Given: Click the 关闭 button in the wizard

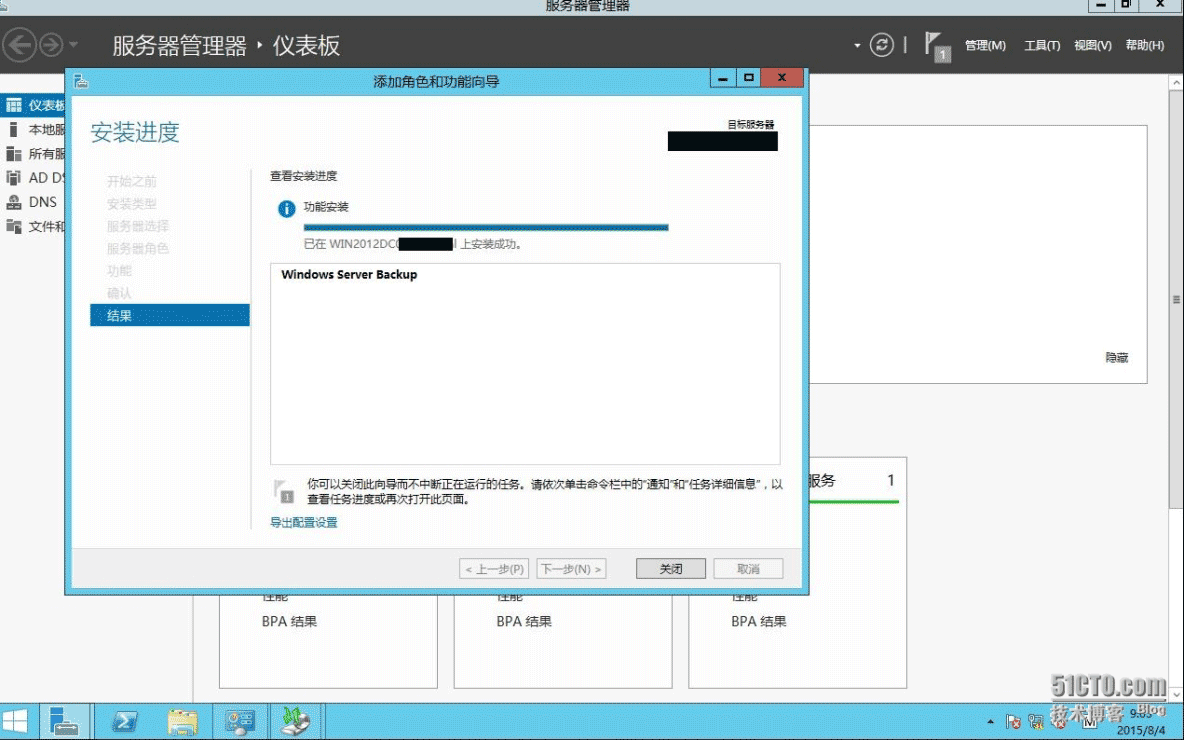Looking at the screenshot, I should click(x=671, y=569).
